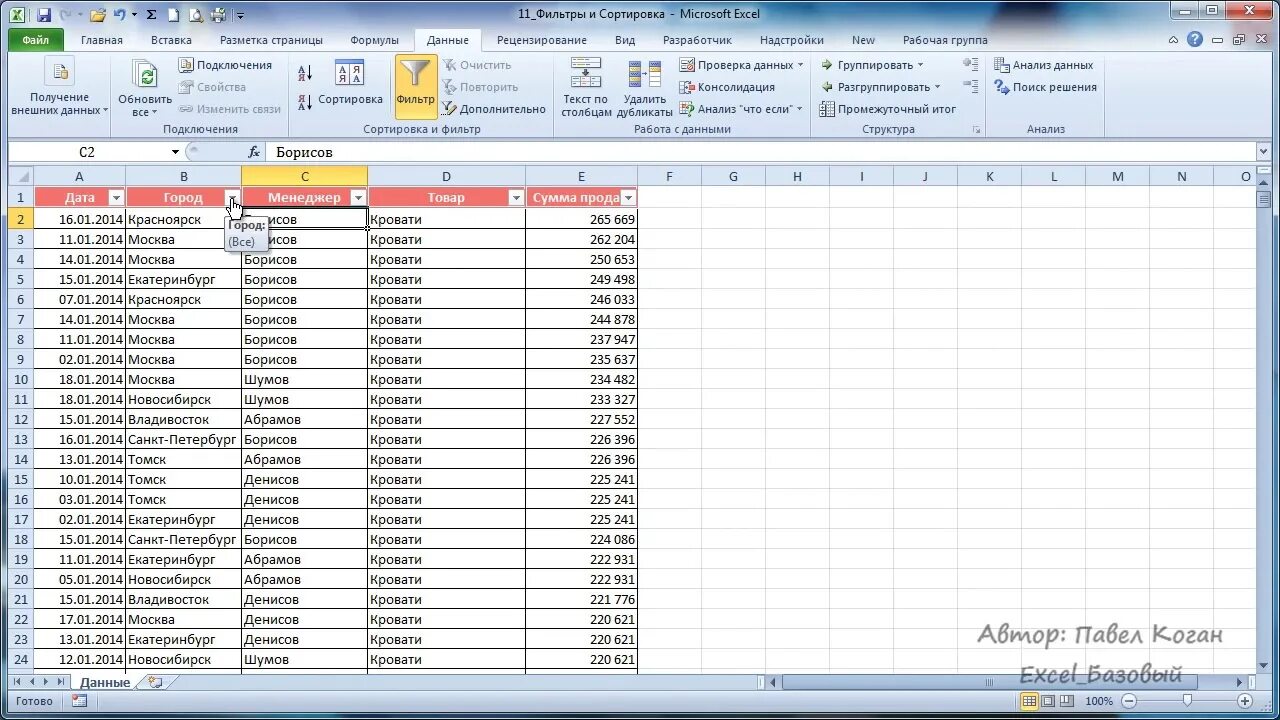
Task: Click macro record icon in status bar
Action: [x=79, y=701]
